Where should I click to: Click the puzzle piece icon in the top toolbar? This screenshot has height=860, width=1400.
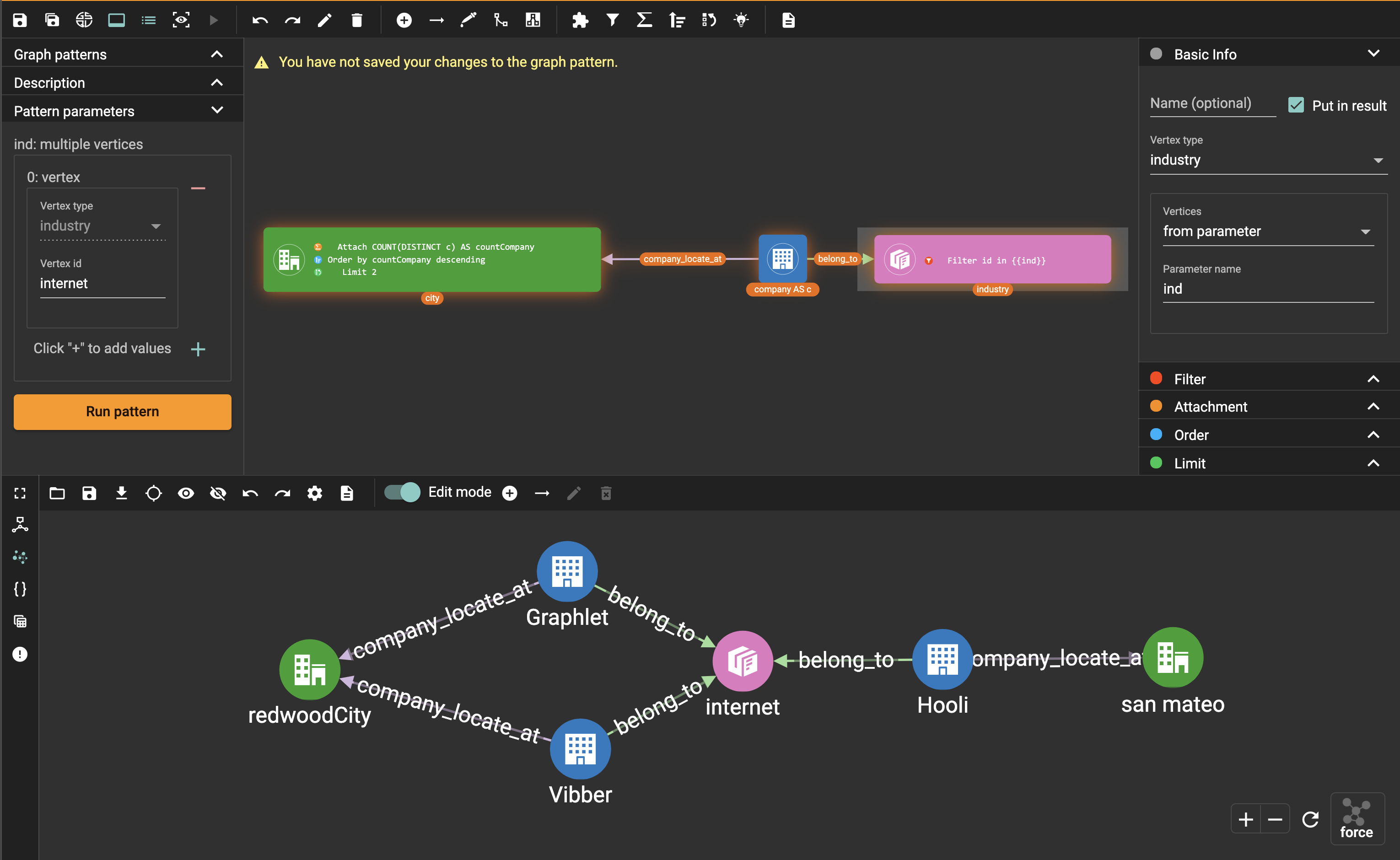click(x=580, y=21)
